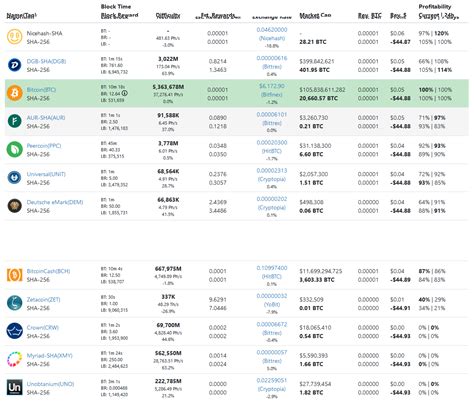Sort by the Name(Tag) column header
Screen dimensions: 474x401
click(x=22, y=15)
